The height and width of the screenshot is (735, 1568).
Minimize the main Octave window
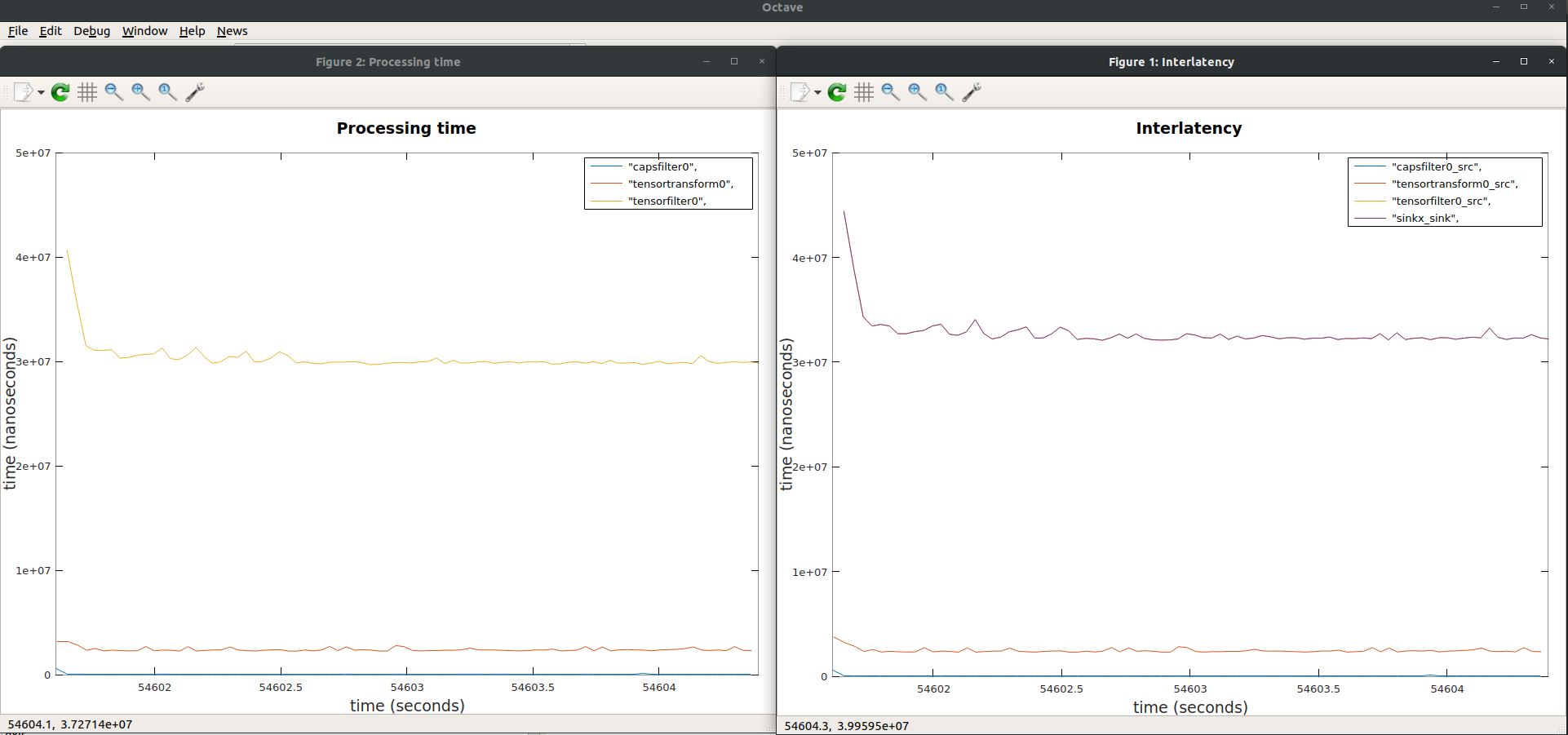(1496, 7)
